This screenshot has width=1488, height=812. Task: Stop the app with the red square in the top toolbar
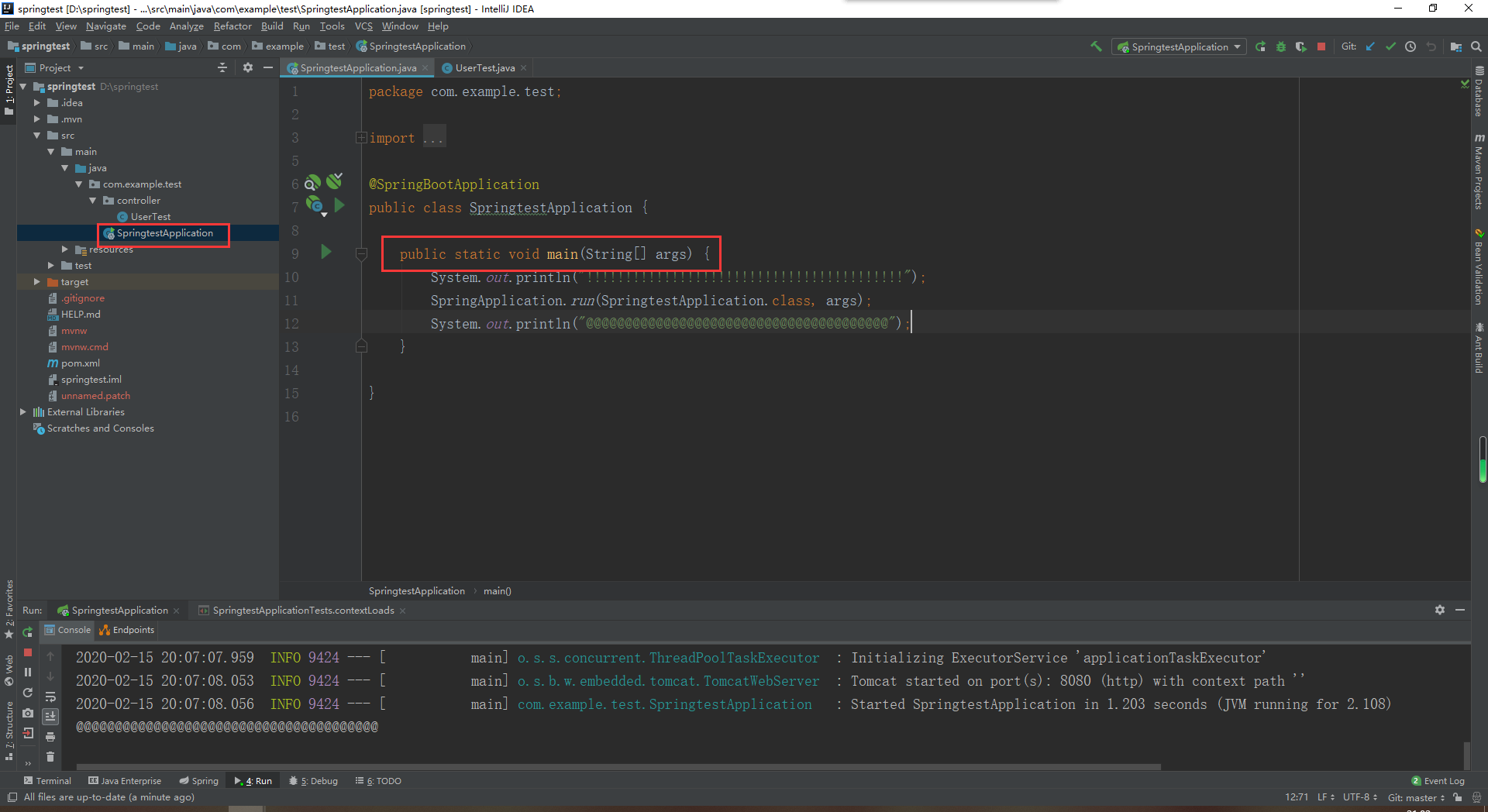(x=1321, y=46)
